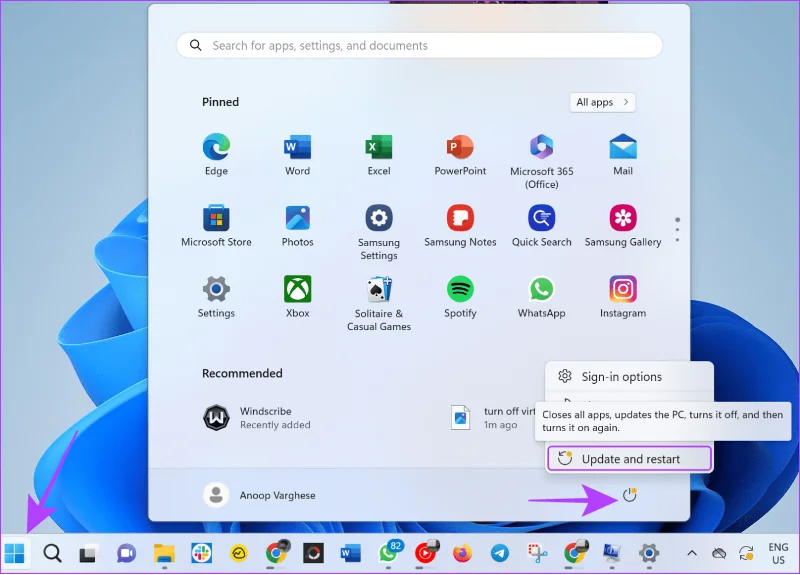Screen dimensions: 800x575
Task: Open Snipping Tool on the taskbar
Action: tap(537, 553)
